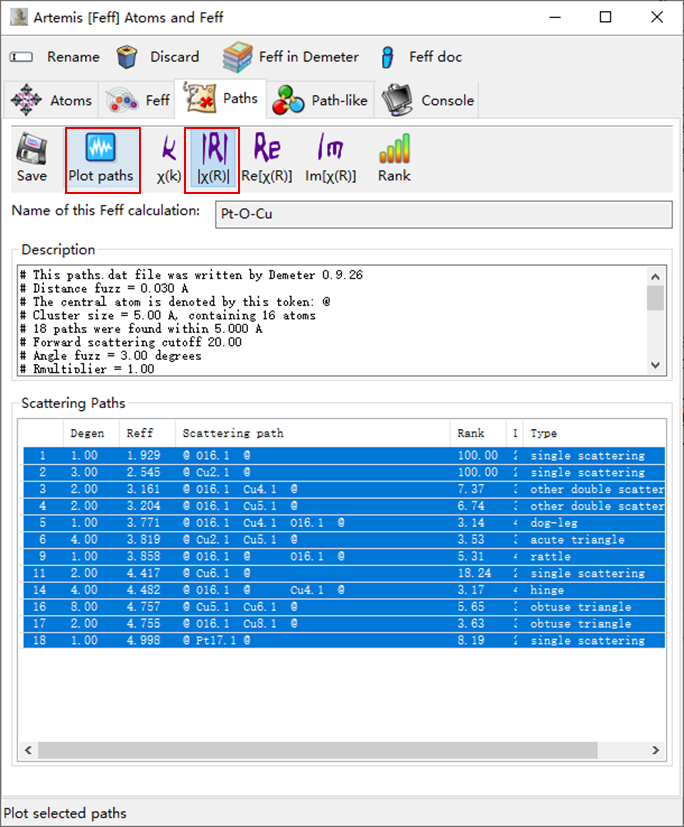684x827 pixels.
Task: Select path 2 Cu2.1 single scattering
Action: click(344, 473)
